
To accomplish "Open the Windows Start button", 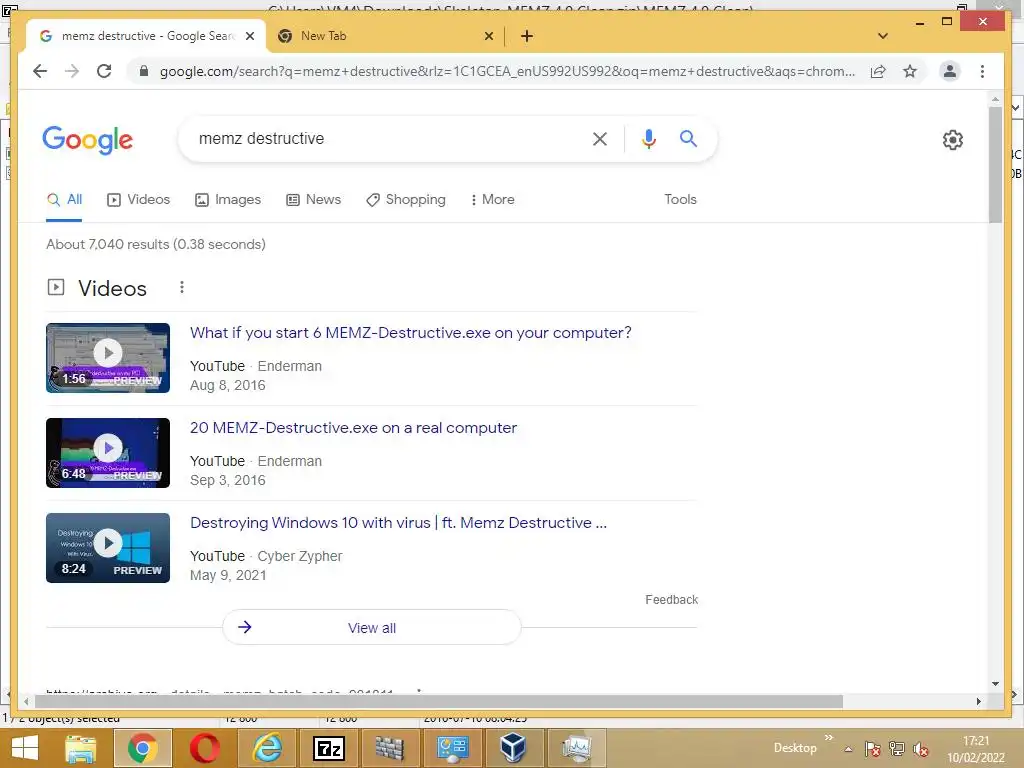I will (x=25, y=748).
